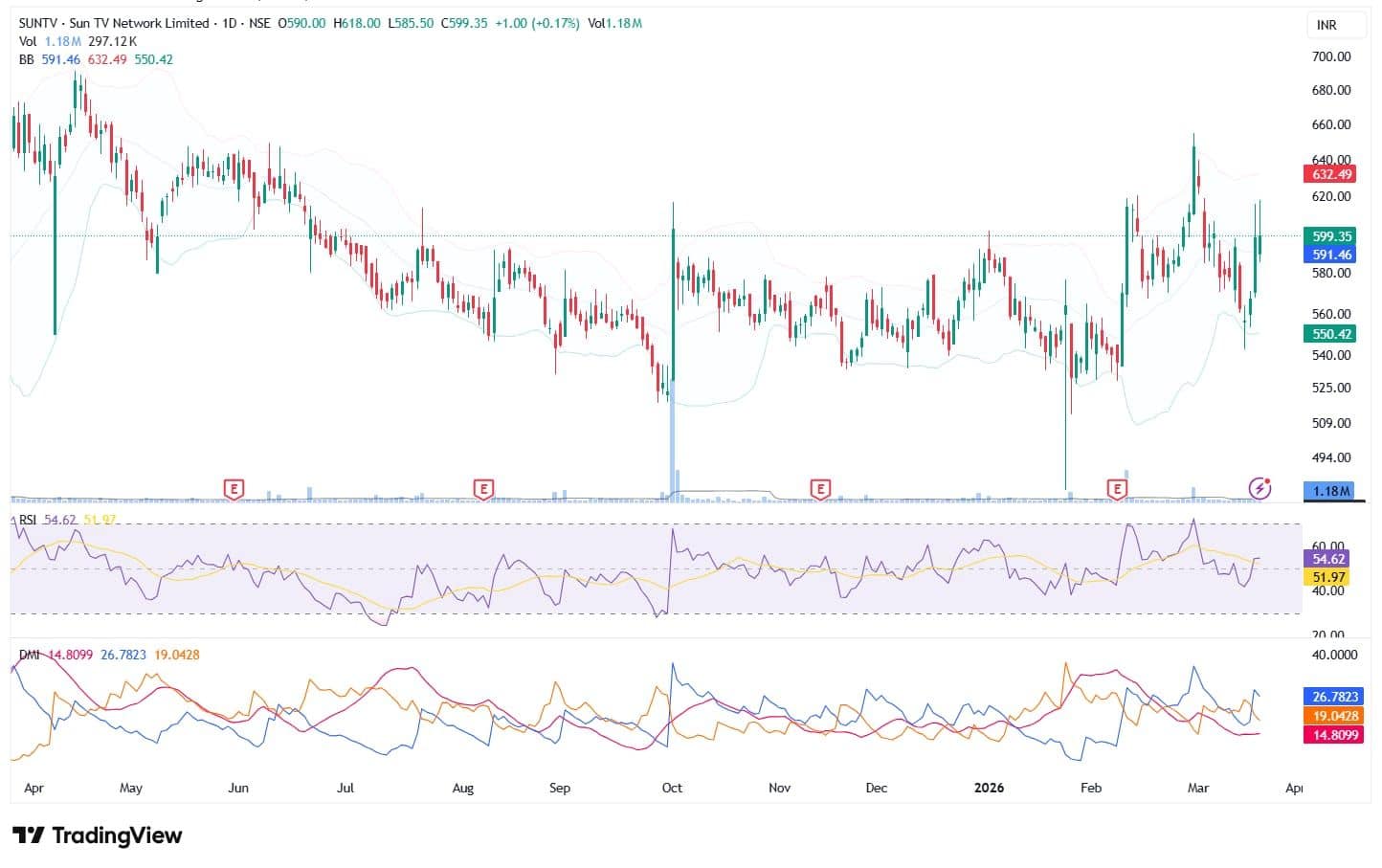Image resolution: width=1382 pixels, height=868 pixels.
Task: Click the 494.00 price scale label
Action: 1331,457
